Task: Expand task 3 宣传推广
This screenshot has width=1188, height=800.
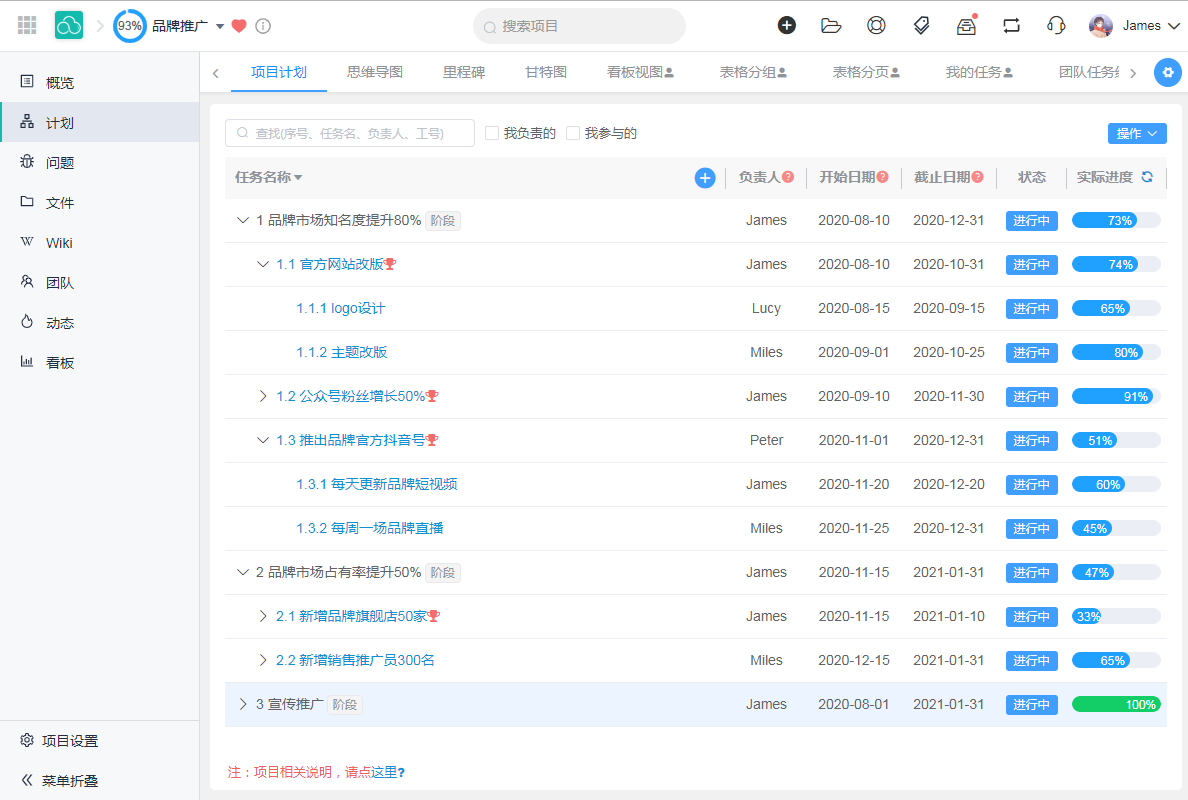Action: (243, 703)
